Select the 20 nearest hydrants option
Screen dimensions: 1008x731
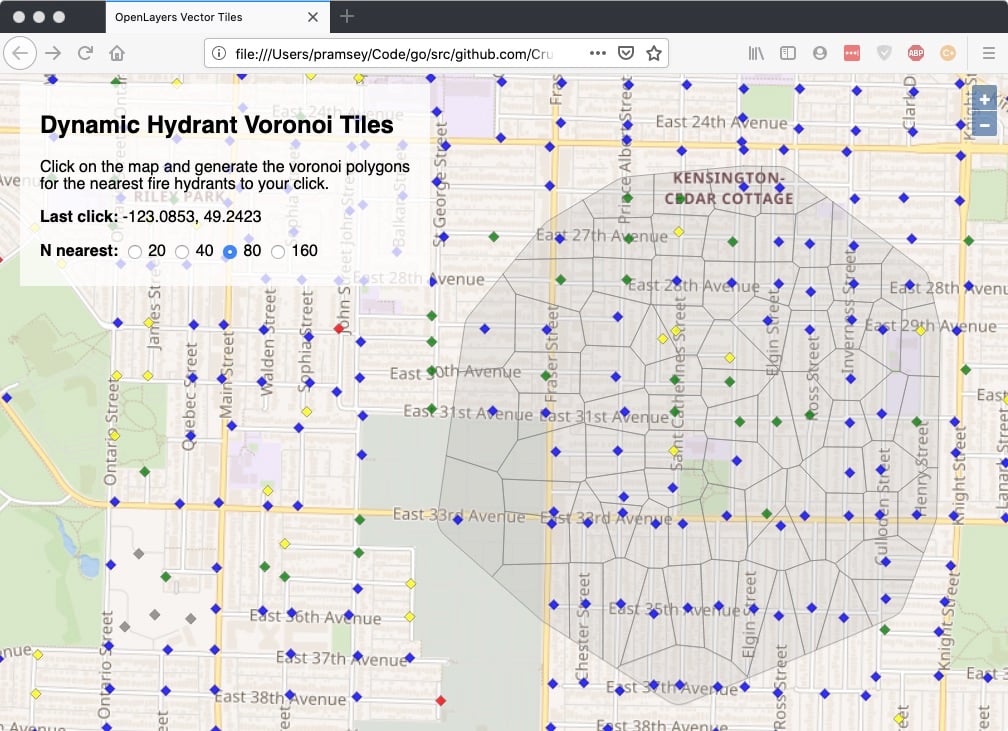[135, 252]
